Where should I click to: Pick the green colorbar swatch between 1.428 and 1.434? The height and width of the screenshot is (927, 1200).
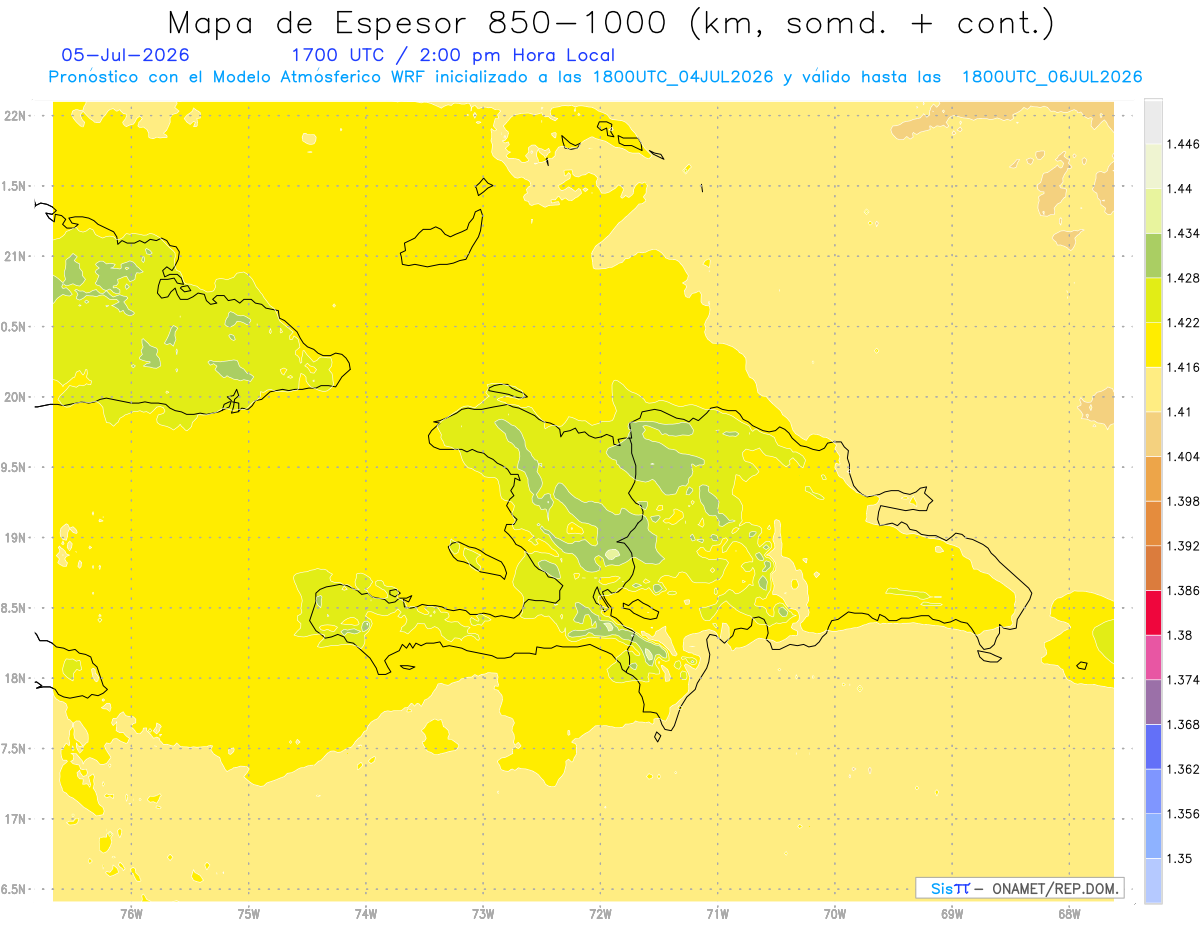point(1153,255)
